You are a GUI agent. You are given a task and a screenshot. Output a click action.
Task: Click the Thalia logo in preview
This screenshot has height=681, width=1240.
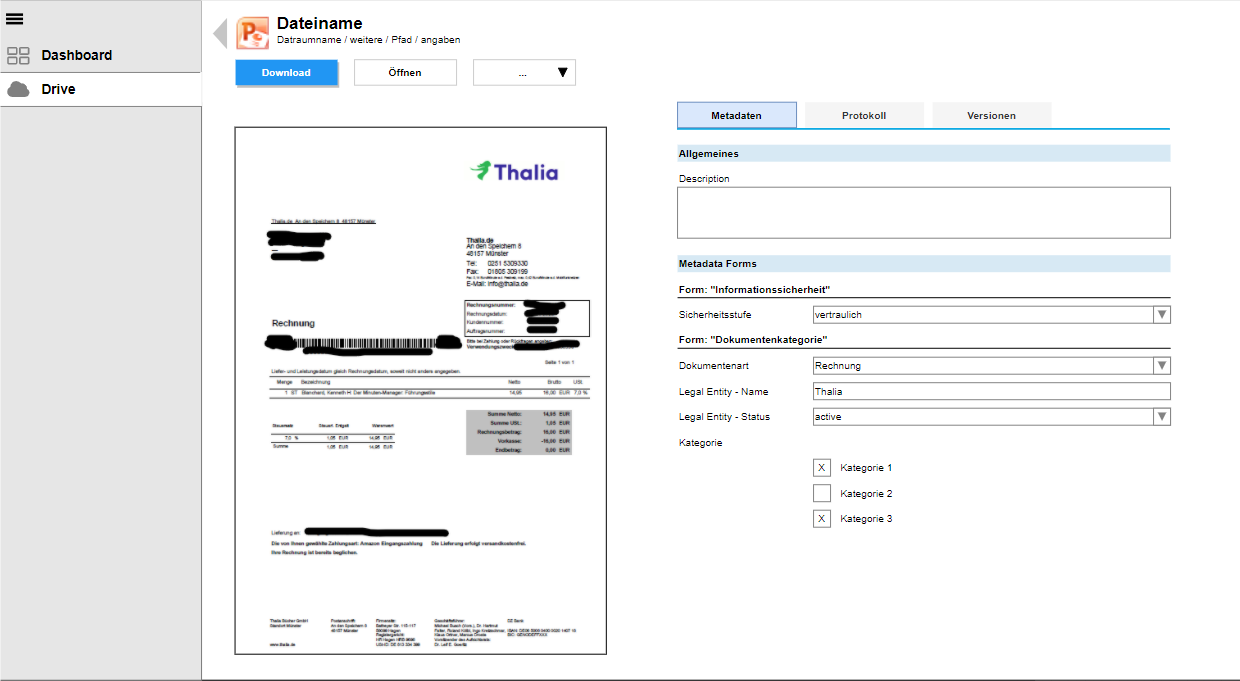[514, 171]
